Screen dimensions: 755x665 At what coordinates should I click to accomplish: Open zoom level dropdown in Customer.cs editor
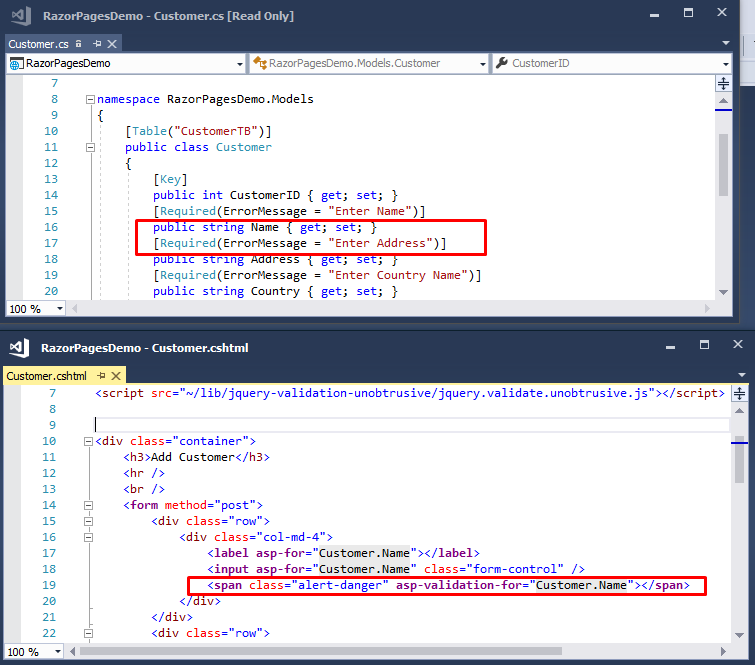(x=60, y=309)
